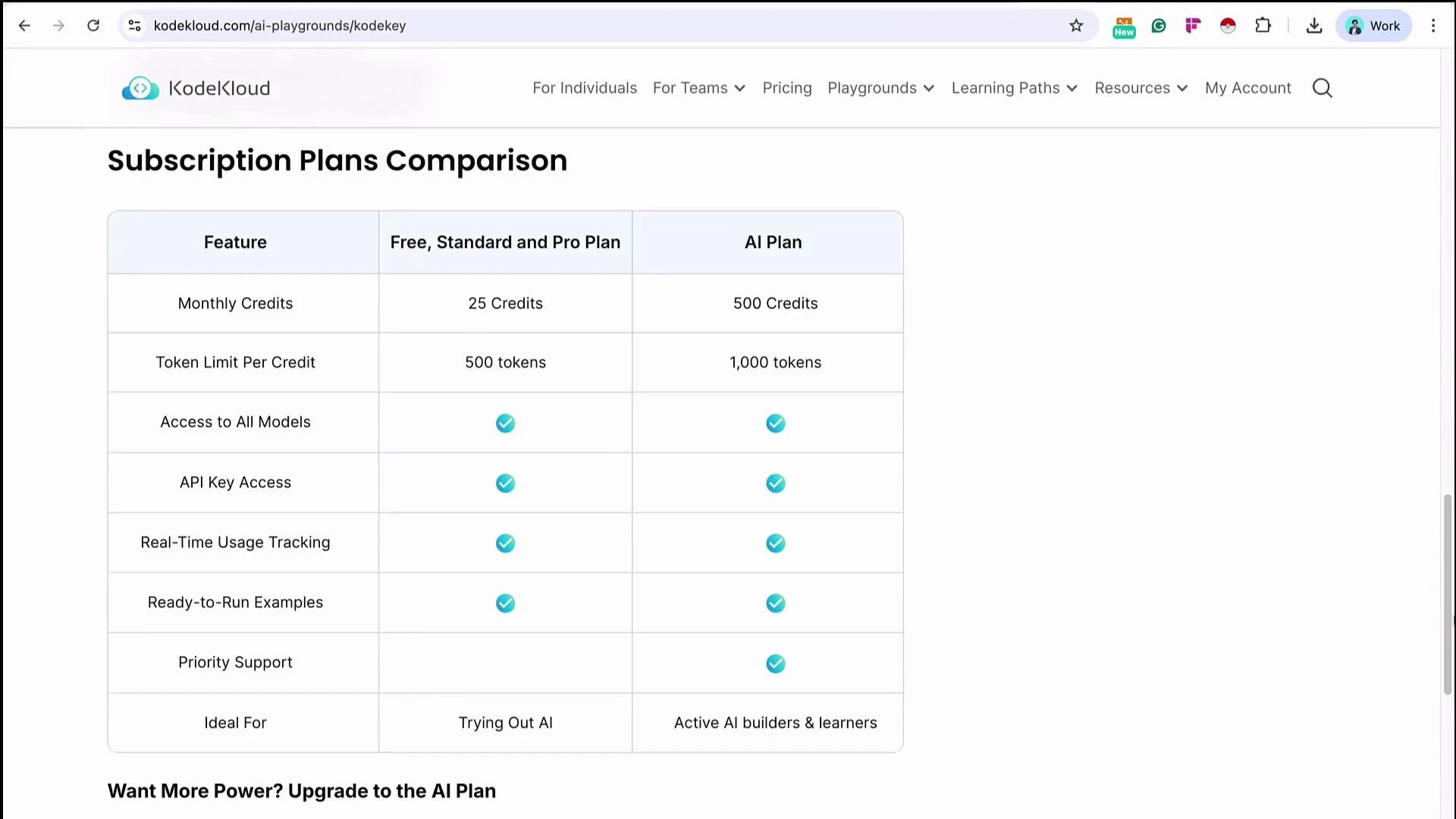This screenshot has width=1456, height=819.
Task: Expand the Learning Paths dropdown
Action: click(1015, 88)
